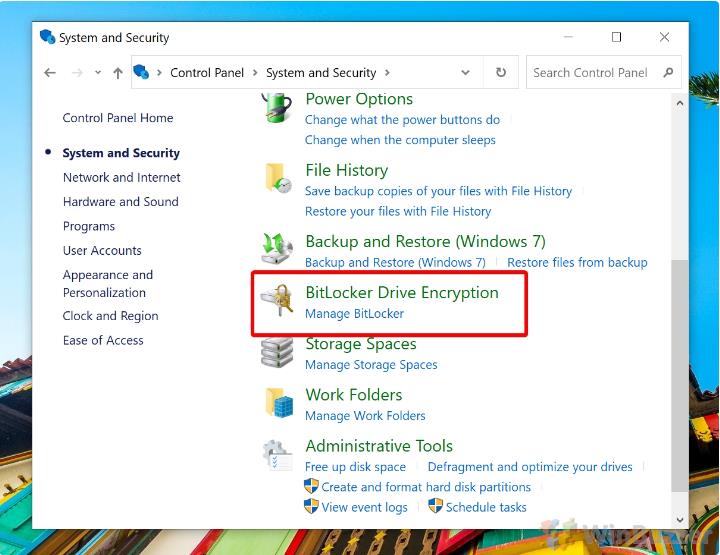This screenshot has width=720, height=555.
Task: Open Ease of Access category
Action: tap(103, 340)
